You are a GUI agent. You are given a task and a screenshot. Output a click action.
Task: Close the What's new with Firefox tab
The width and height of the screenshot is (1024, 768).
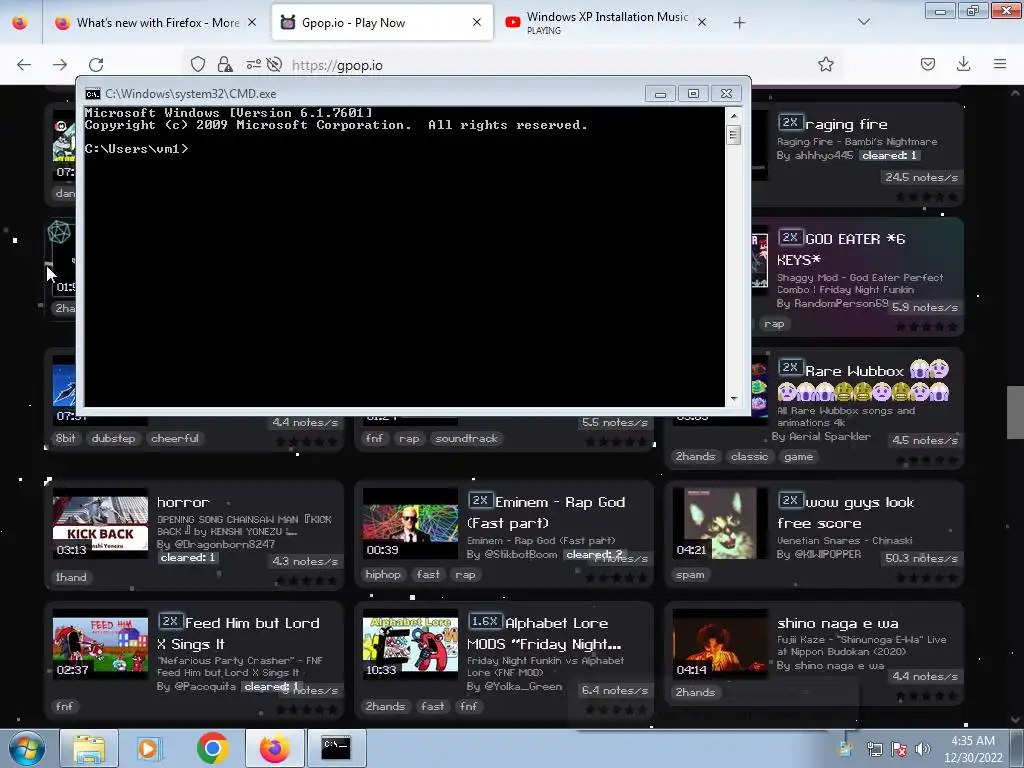[252, 22]
